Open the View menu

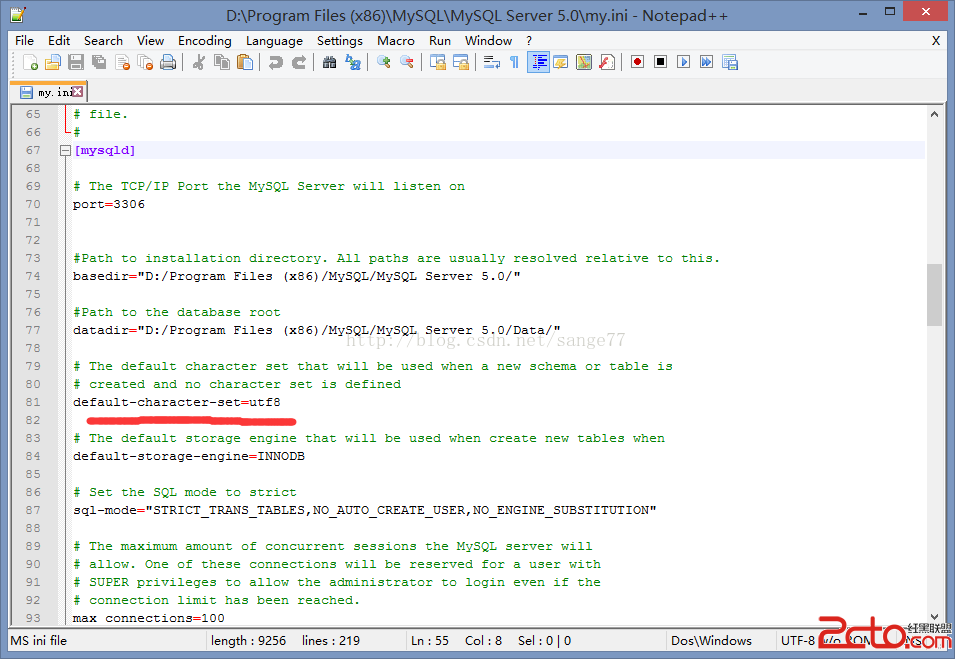[x=150, y=41]
